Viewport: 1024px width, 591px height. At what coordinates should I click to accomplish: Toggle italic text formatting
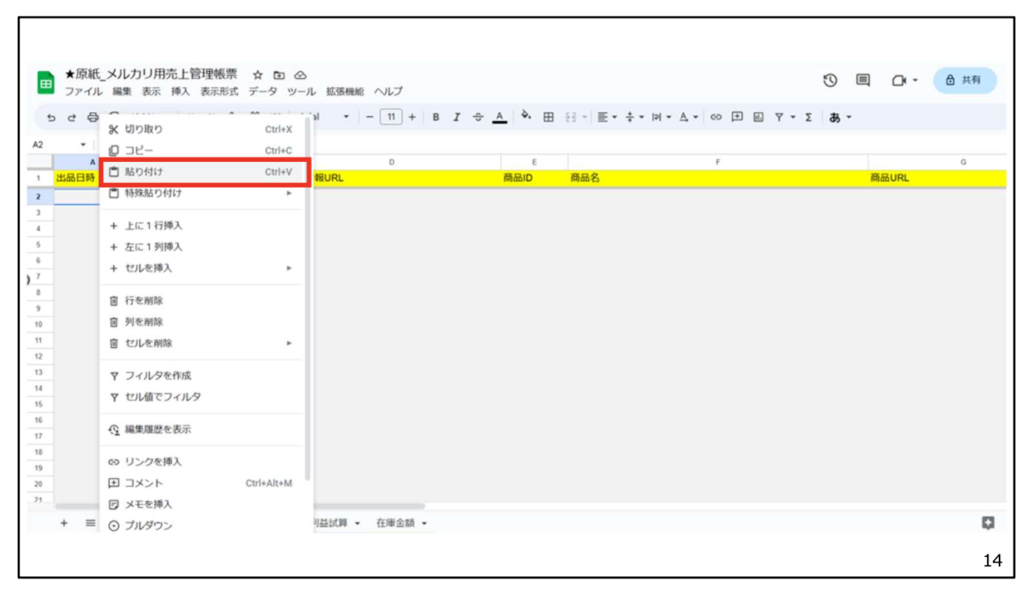[x=456, y=117]
